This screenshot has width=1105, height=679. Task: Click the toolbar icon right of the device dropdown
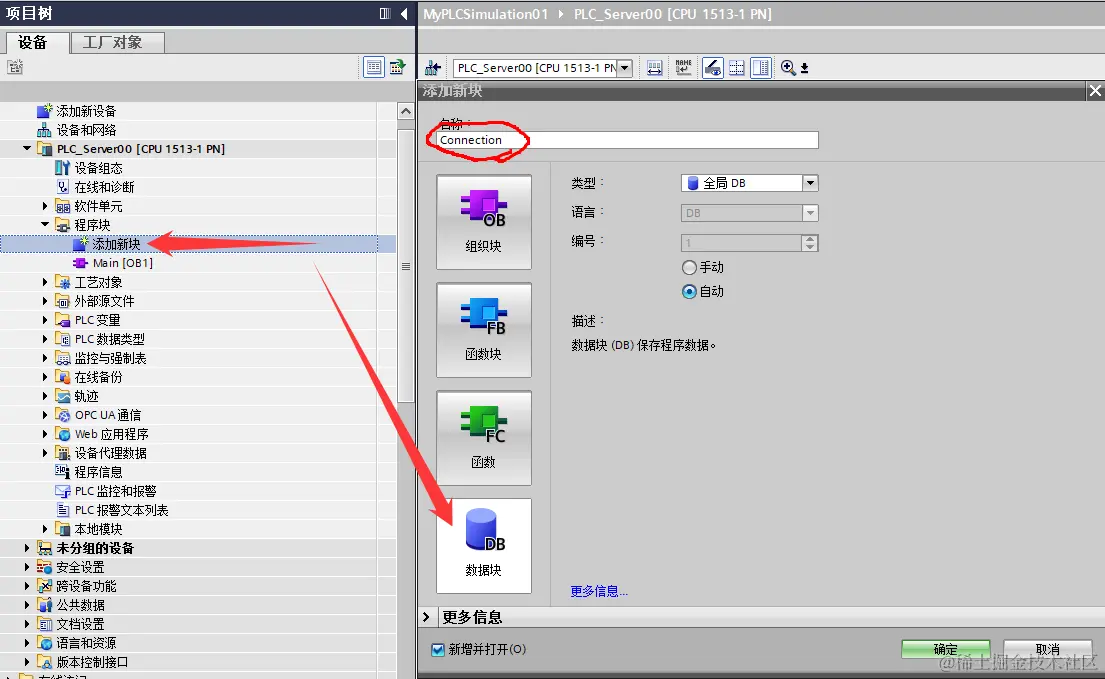click(655, 68)
